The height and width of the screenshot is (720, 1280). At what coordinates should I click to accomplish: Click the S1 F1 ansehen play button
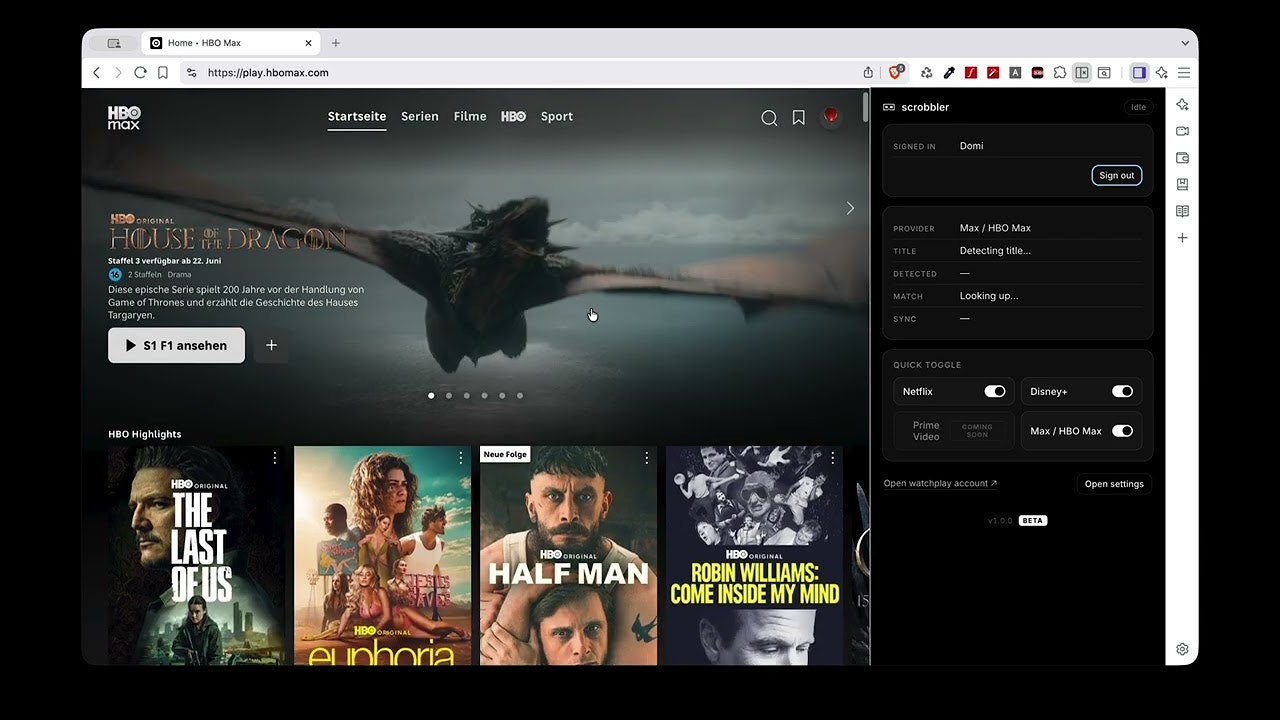176,345
